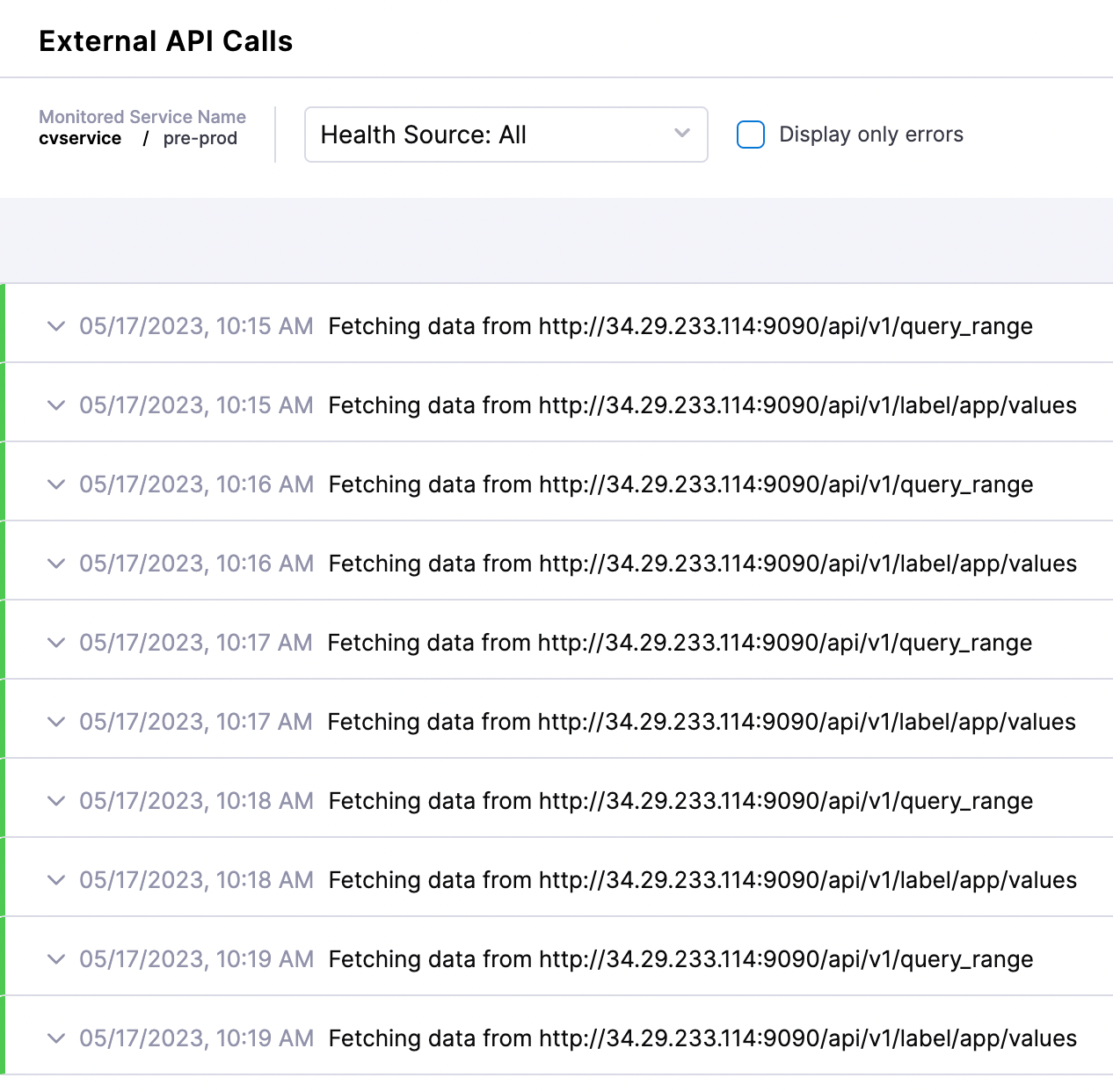Click the Monitored Service Name label

[142, 116]
